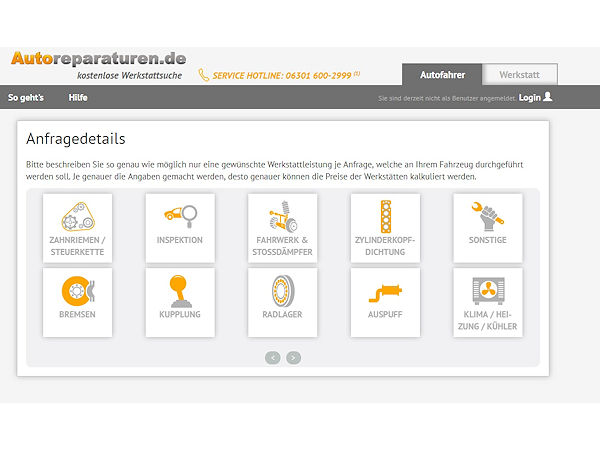Viewport: 600px width, 450px height.
Task: Click the ZYLINDERKOPF-DICHTUNG label
Action: [385, 246]
